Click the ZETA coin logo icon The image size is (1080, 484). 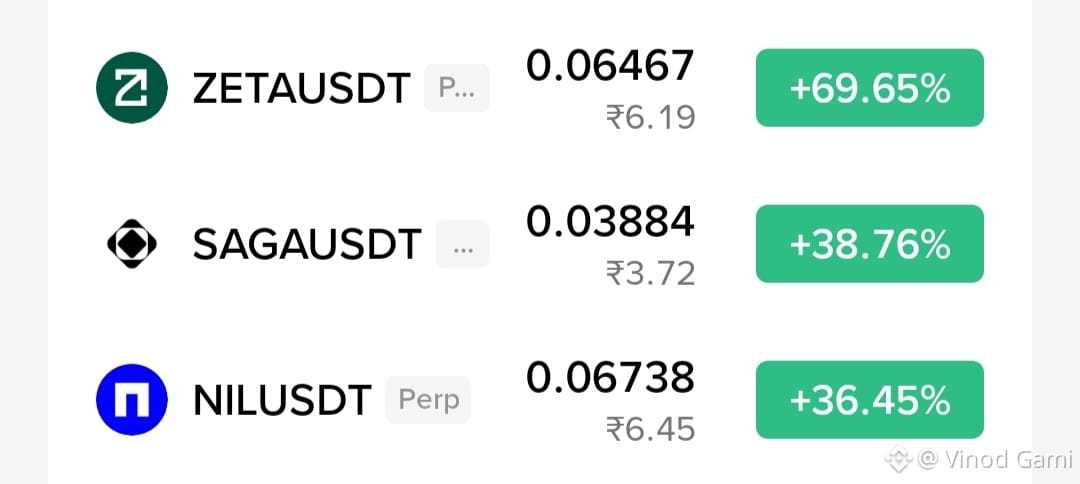132,87
